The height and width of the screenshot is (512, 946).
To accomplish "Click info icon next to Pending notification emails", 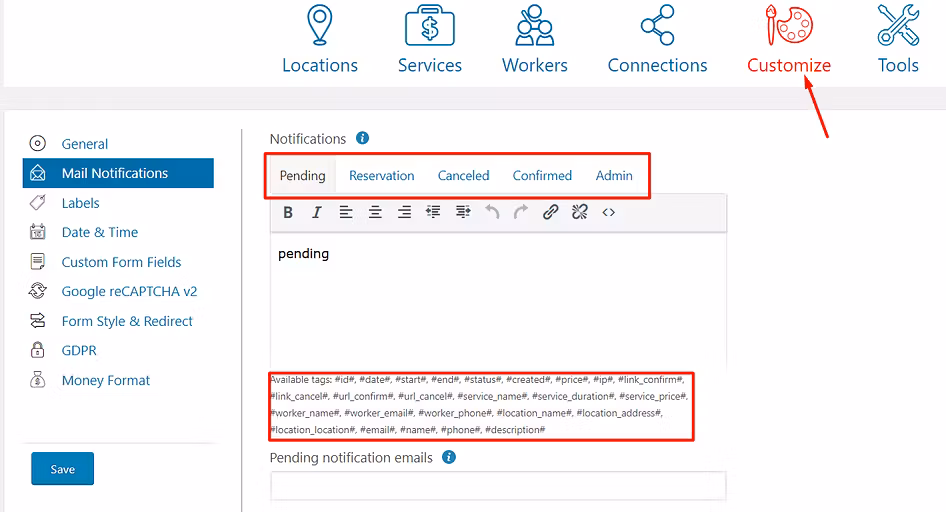I will (x=449, y=457).
